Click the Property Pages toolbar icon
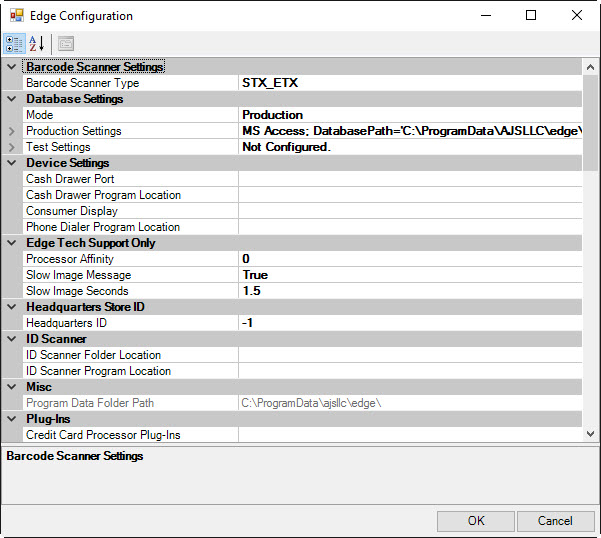Image resolution: width=601 pixels, height=538 pixels. [66, 43]
